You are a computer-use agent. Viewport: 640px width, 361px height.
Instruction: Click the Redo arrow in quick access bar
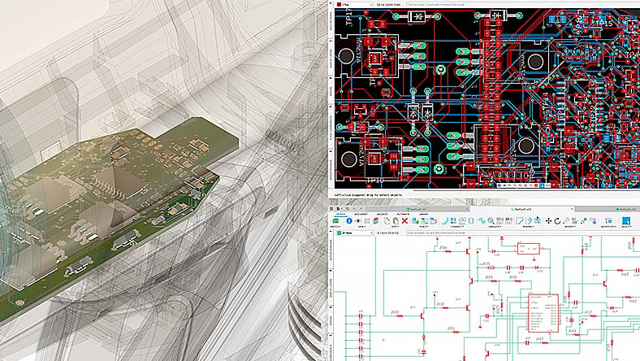pos(361,209)
